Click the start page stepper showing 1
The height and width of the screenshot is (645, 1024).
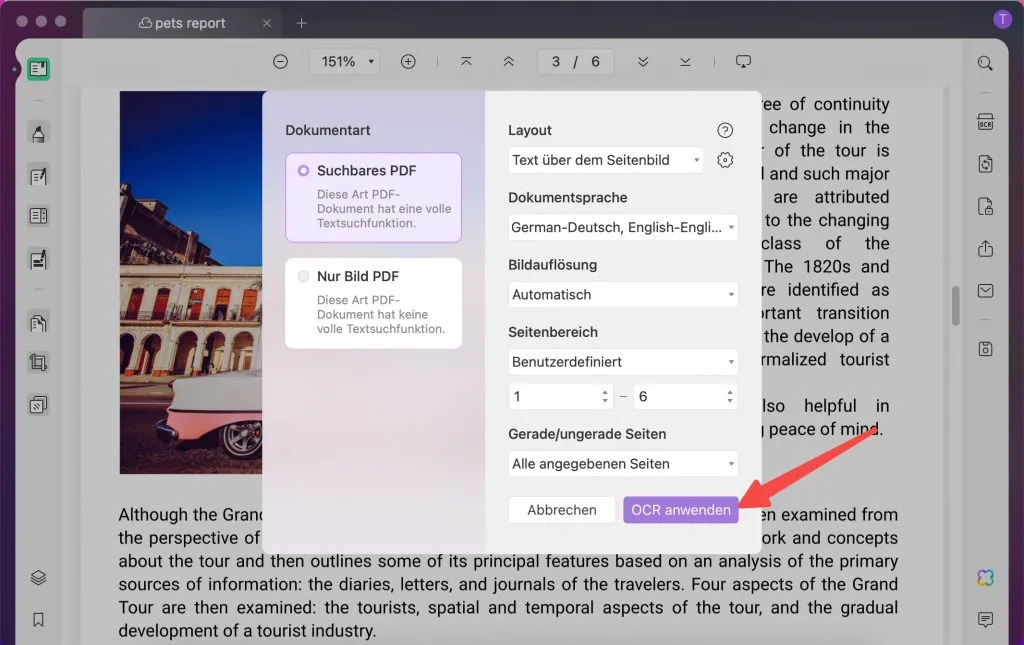(x=560, y=396)
